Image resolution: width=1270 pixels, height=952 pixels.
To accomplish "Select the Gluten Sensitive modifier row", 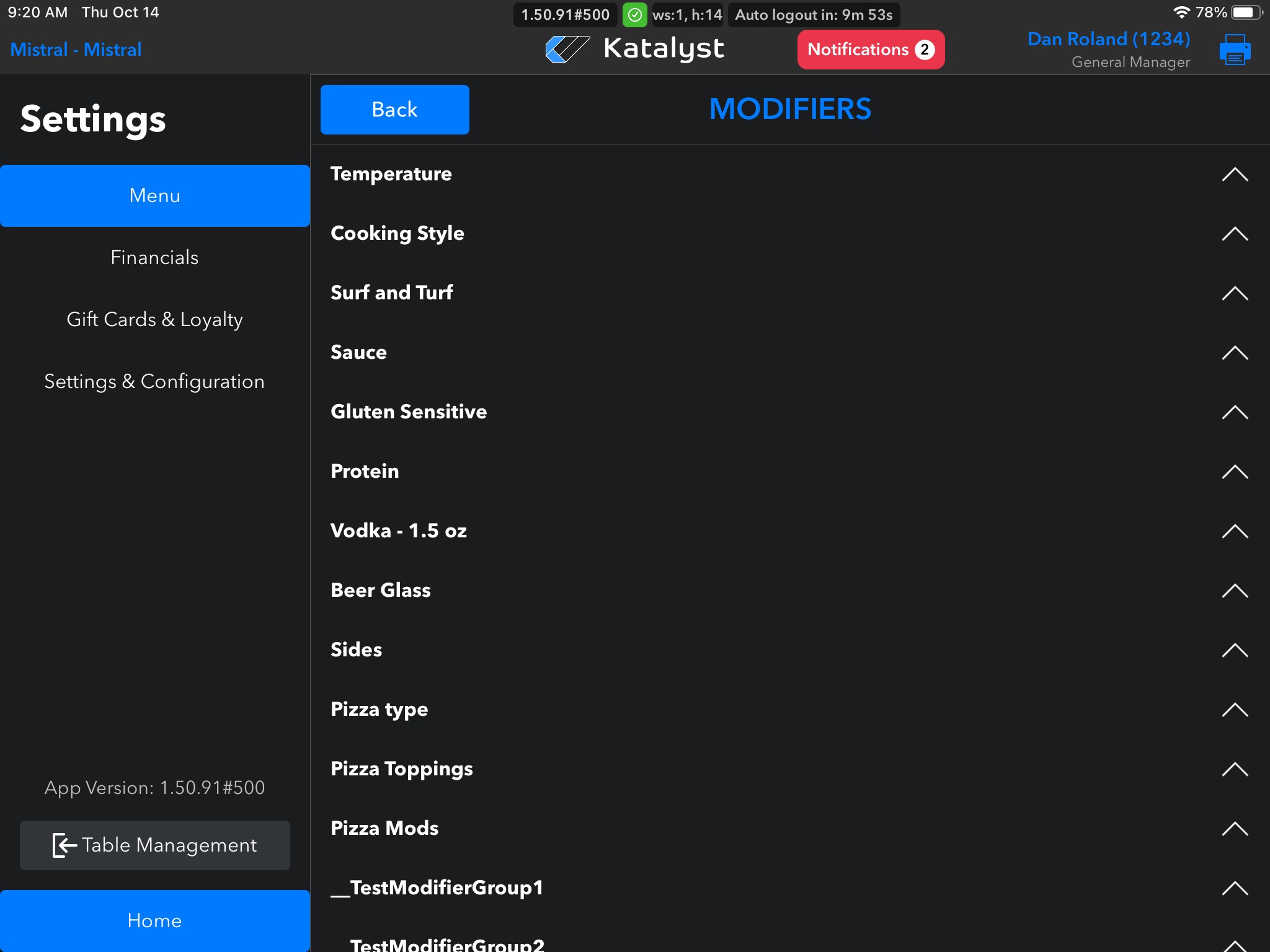I will tap(409, 412).
